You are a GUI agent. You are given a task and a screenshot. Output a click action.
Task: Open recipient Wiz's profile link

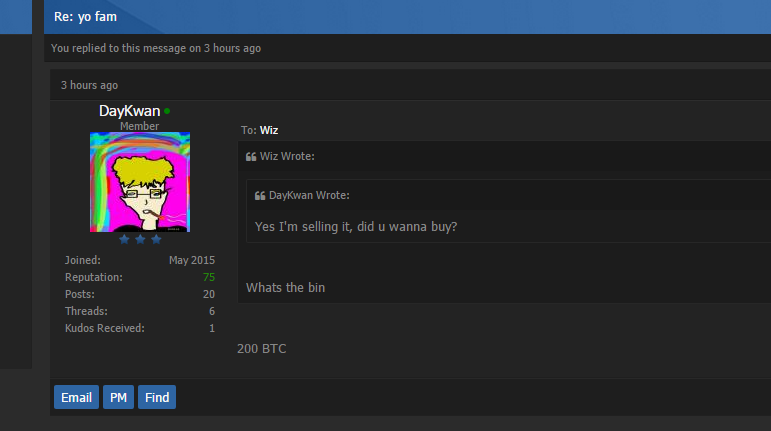(x=269, y=130)
